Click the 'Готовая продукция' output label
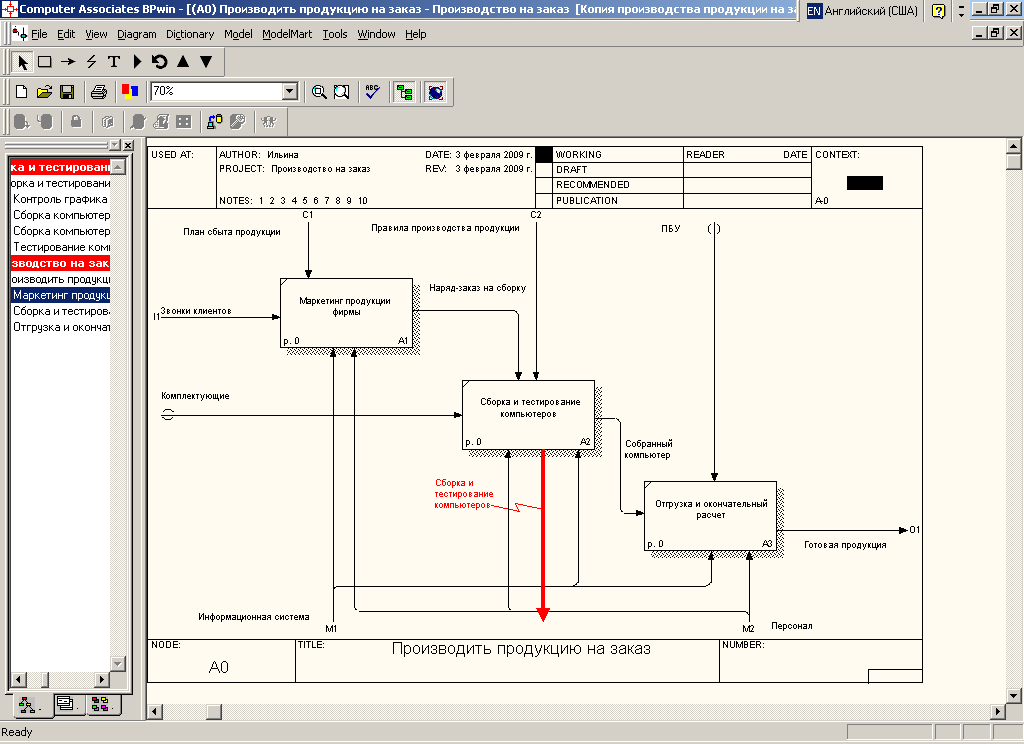This screenshot has height=744, width=1024. (x=845, y=545)
